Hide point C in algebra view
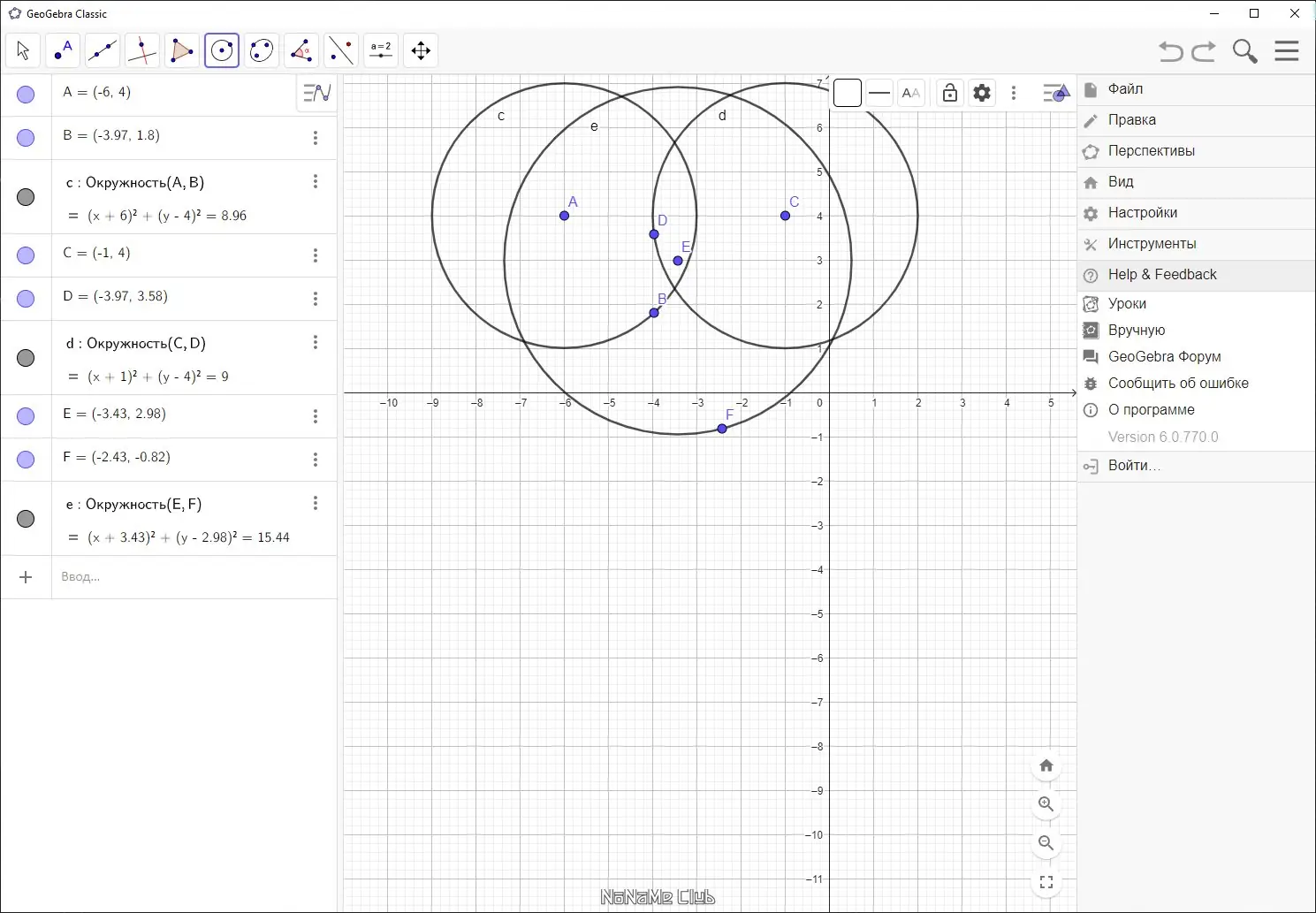 26,255
